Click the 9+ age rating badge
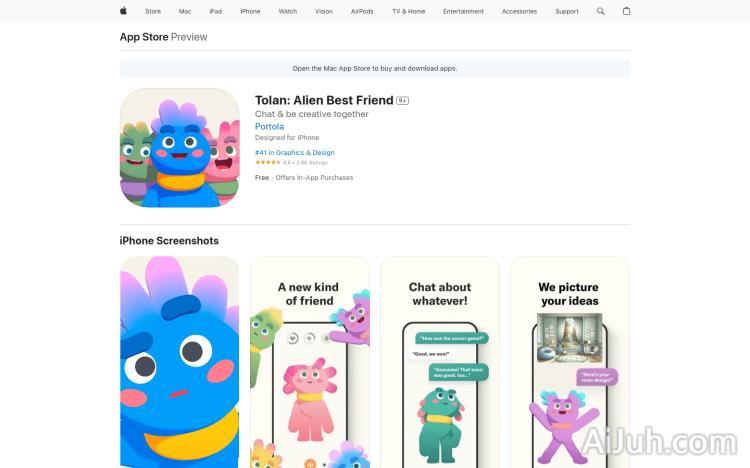This screenshot has width=750, height=468. (x=402, y=100)
